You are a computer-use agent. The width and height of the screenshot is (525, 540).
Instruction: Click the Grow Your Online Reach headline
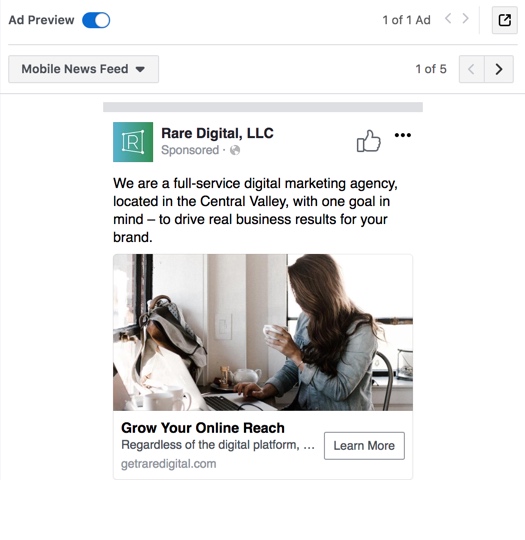click(203, 428)
